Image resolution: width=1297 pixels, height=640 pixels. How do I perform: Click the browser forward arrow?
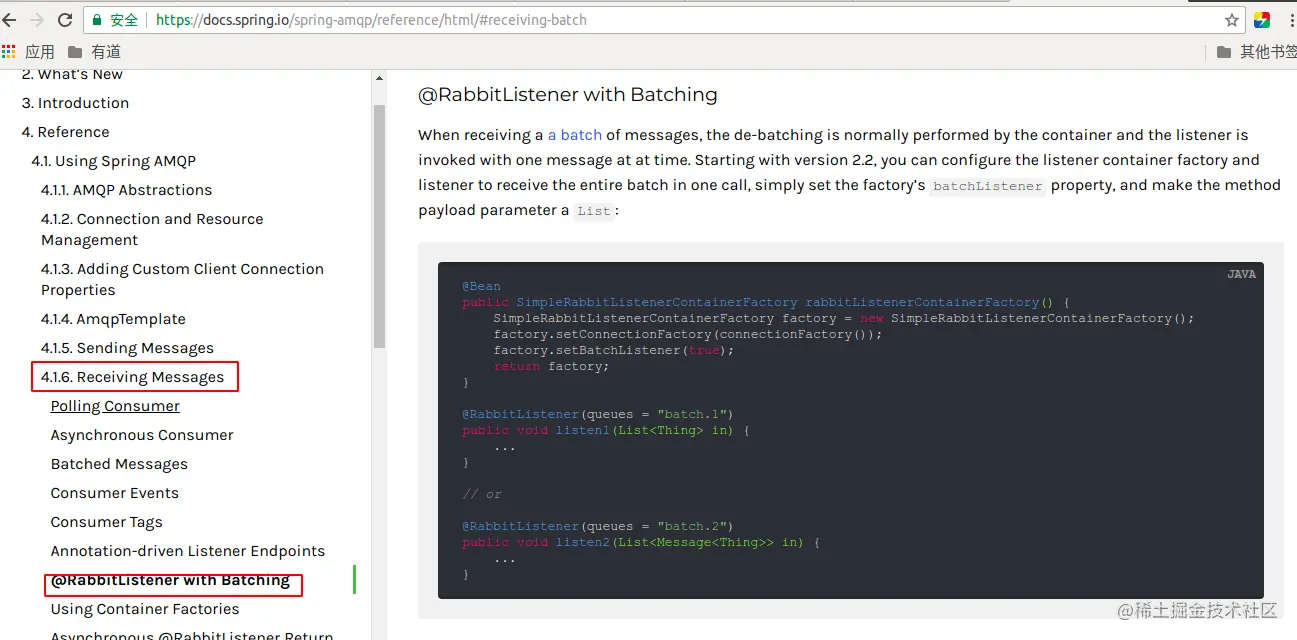(x=37, y=20)
